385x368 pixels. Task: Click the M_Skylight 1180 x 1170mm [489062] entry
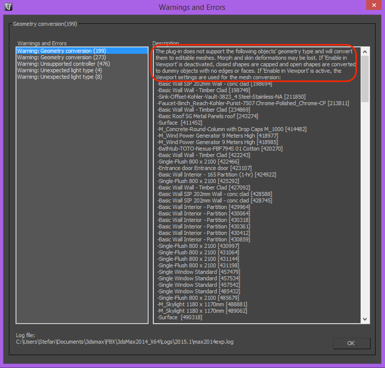[x=202, y=311]
